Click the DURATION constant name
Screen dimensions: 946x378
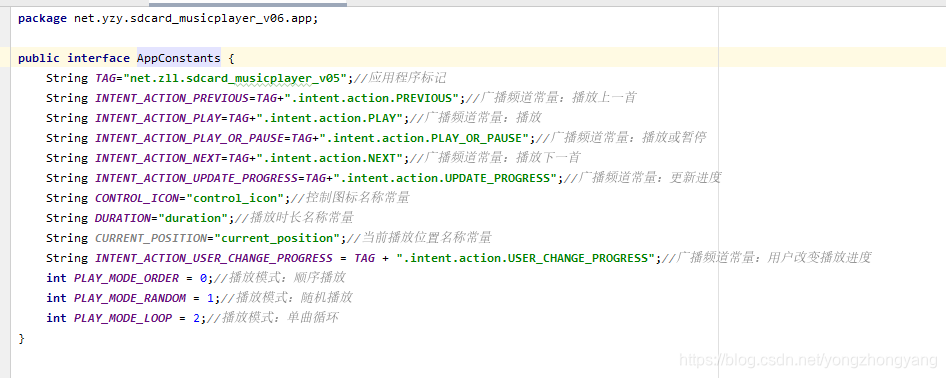[x=122, y=218]
